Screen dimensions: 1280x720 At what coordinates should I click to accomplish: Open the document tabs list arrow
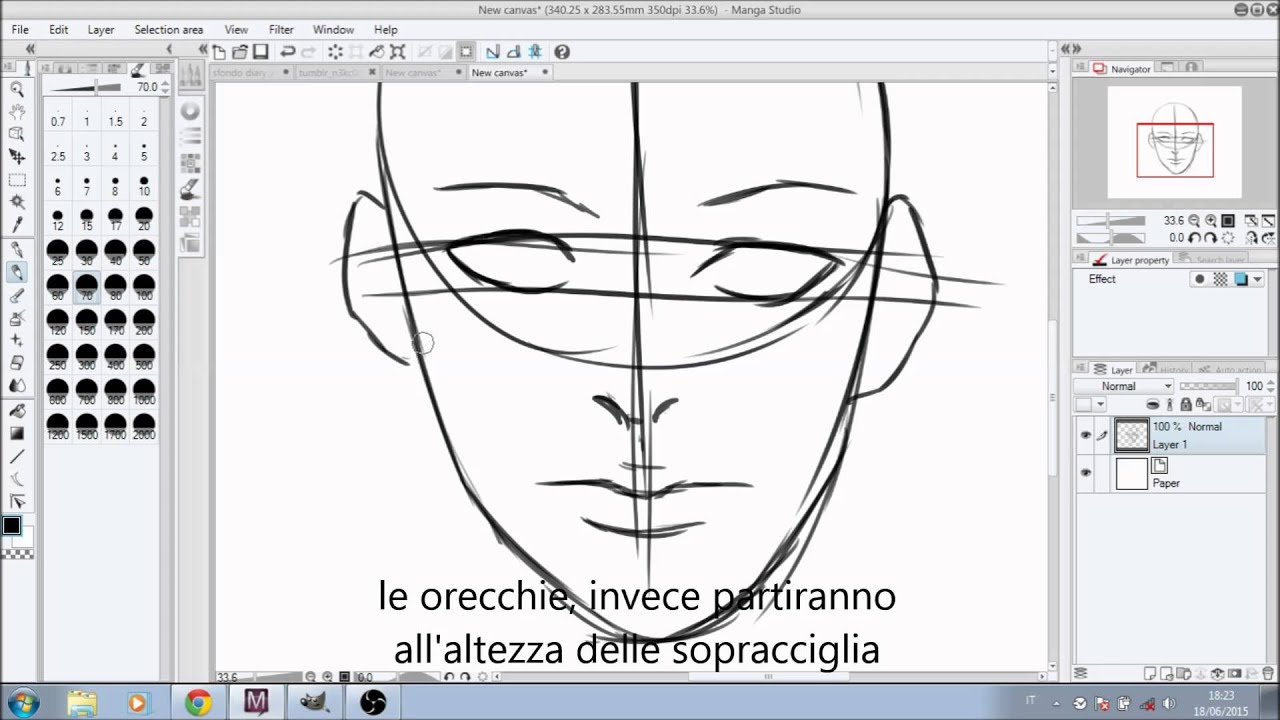coord(1052,72)
